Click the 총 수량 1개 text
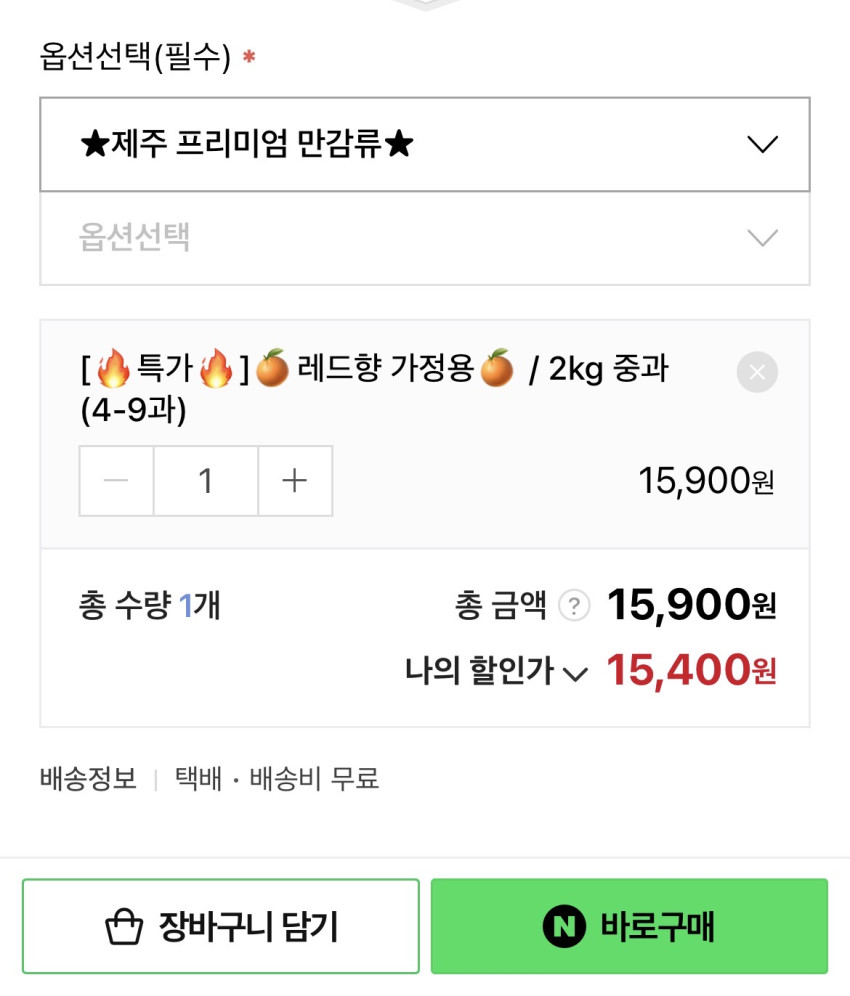The width and height of the screenshot is (850, 996). tap(149, 605)
